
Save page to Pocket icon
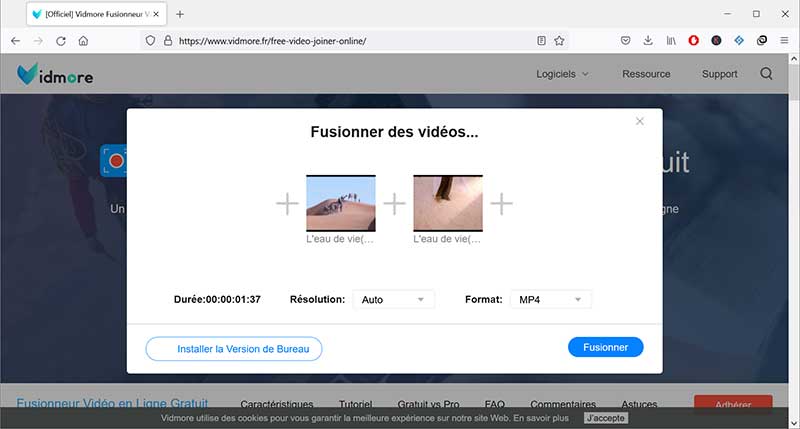click(626, 41)
